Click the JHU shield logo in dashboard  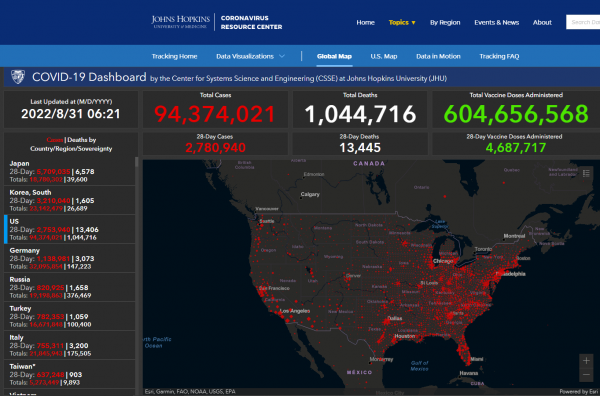coord(18,77)
